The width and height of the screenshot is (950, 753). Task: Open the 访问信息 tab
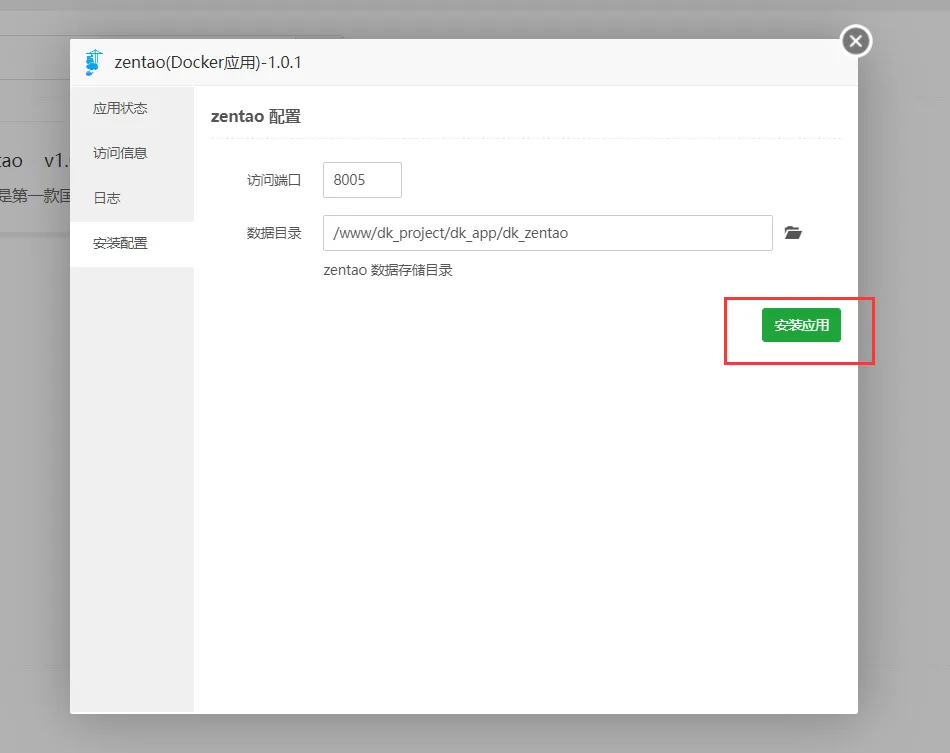(132, 153)
